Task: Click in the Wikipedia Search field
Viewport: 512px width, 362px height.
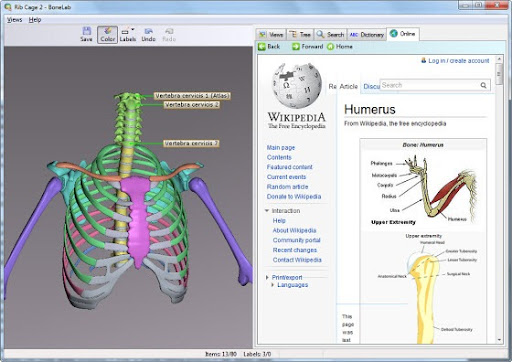Action: coord(430,85)
